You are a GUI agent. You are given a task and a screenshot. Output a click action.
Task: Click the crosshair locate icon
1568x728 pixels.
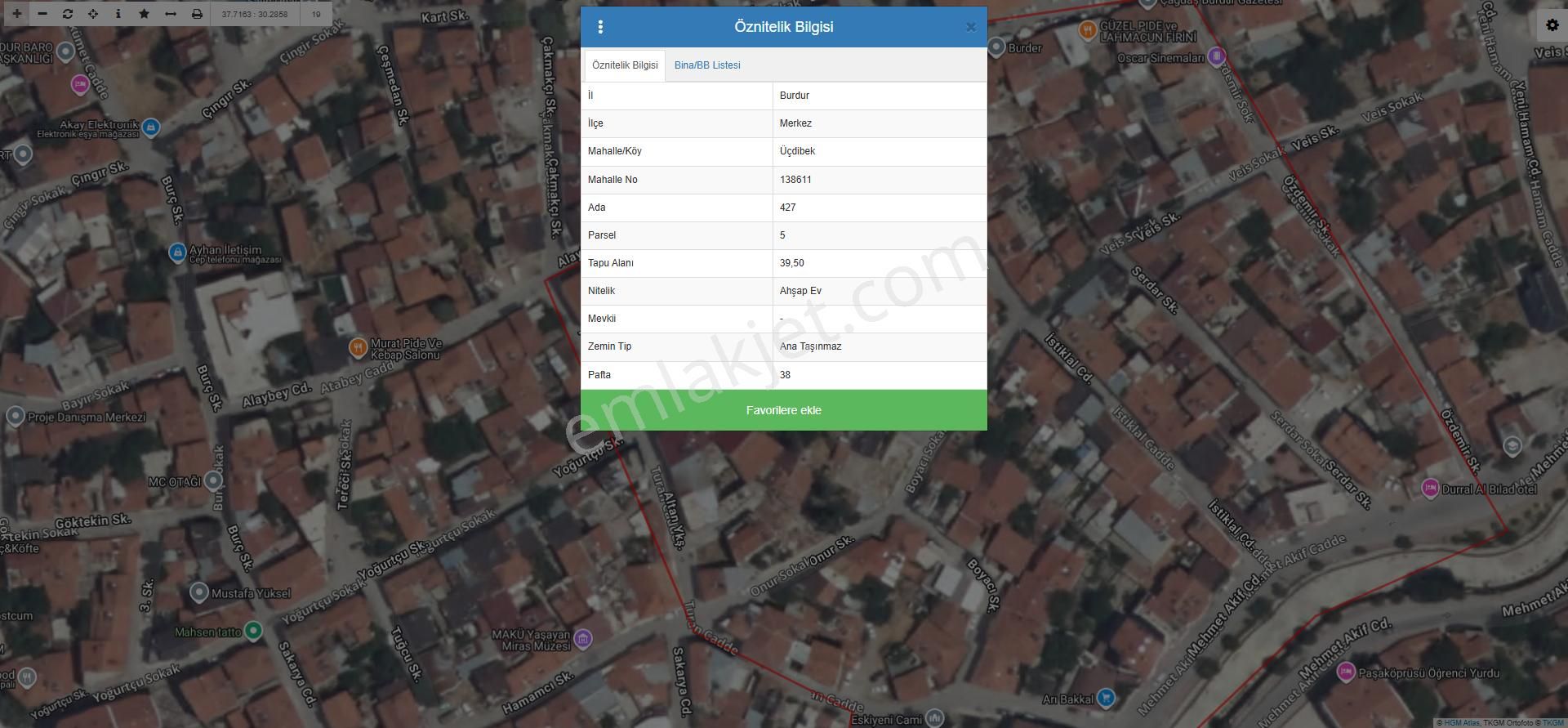point(93,14)
